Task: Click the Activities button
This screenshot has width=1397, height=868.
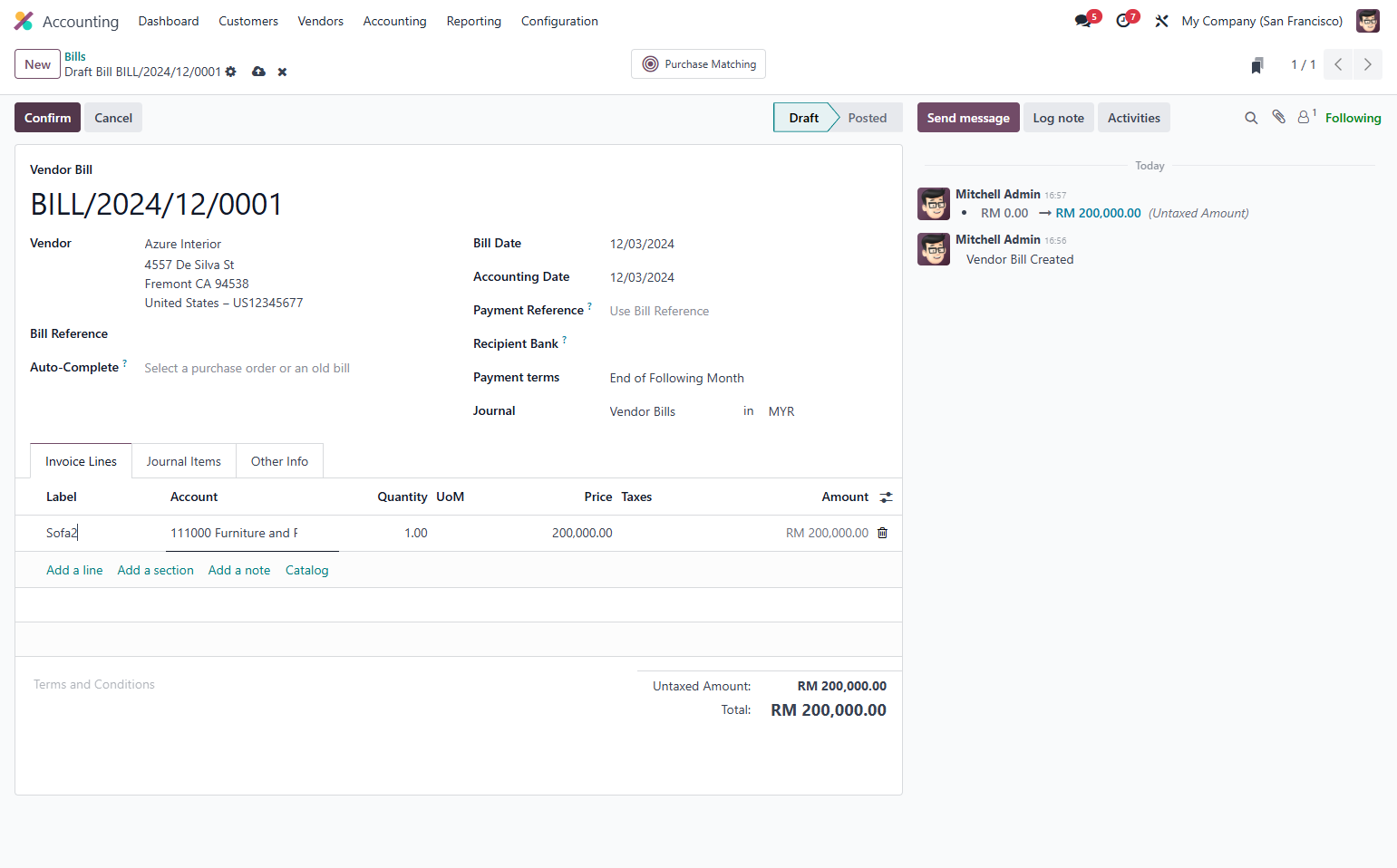Action: click(x=1133, y=118)
